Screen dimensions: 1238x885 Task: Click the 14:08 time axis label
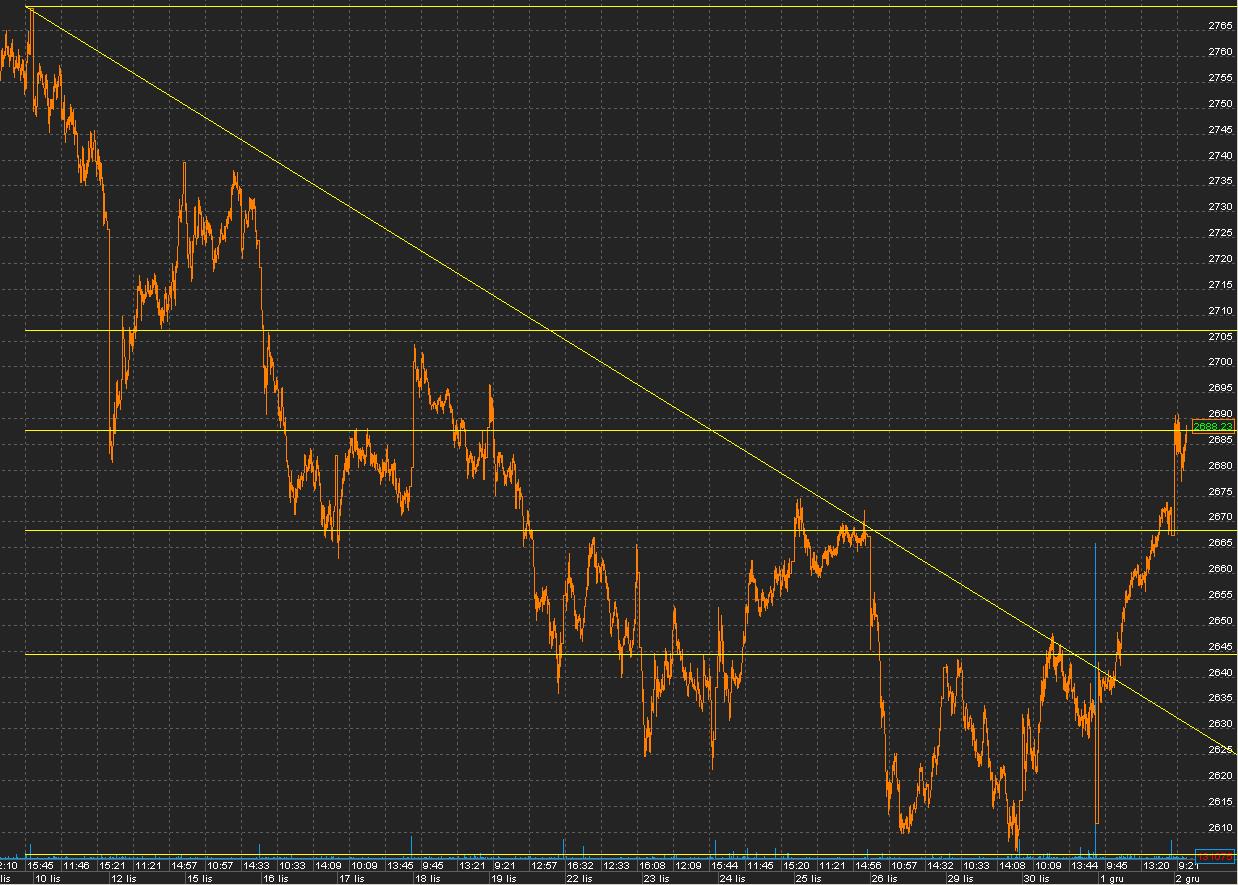pos(1012,865)
